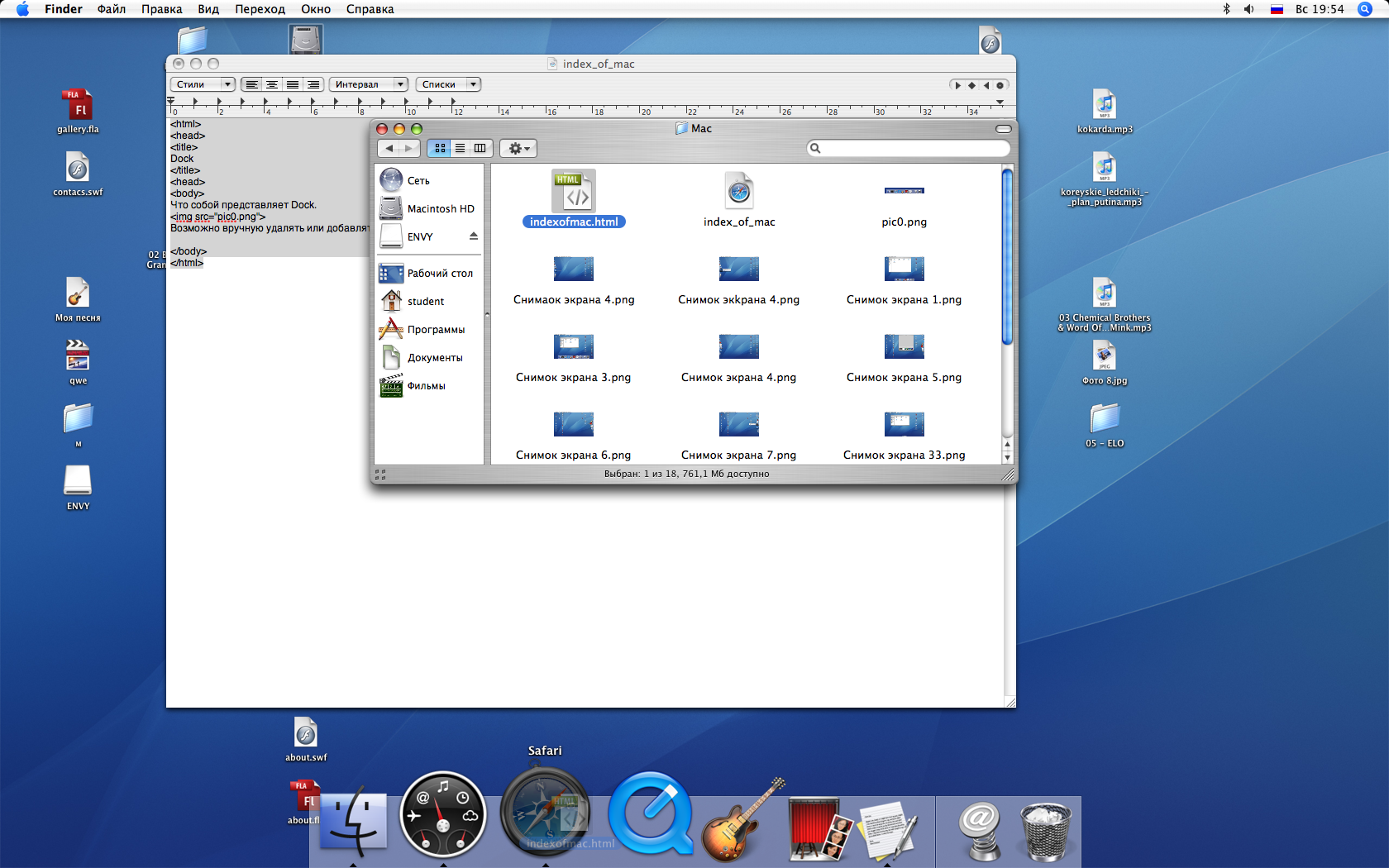The height and width of the screenshot is (868, 1389).
Task: Open Dashboard from the Dock
Action: pos(443,815)
